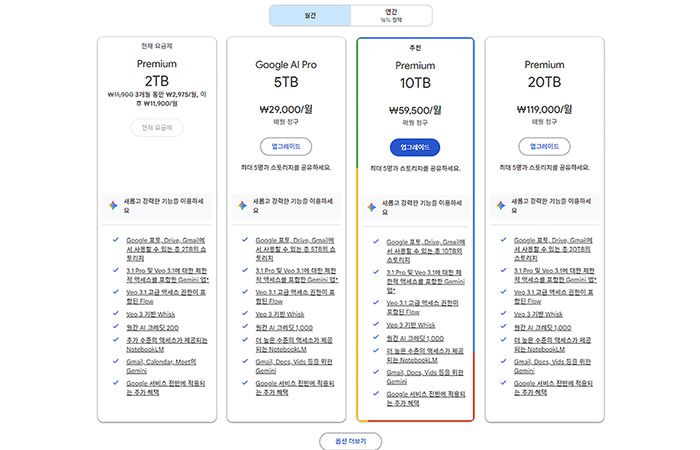The width and height of the screenshot is (700, 450).
Task: Switch to the 월간 (monthly) billing tab
Action: (309, 15)
